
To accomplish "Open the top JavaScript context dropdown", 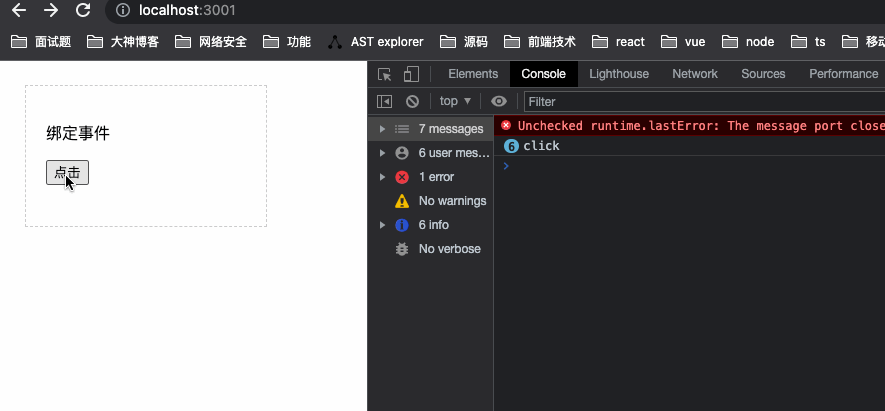I will click(455, 101).
